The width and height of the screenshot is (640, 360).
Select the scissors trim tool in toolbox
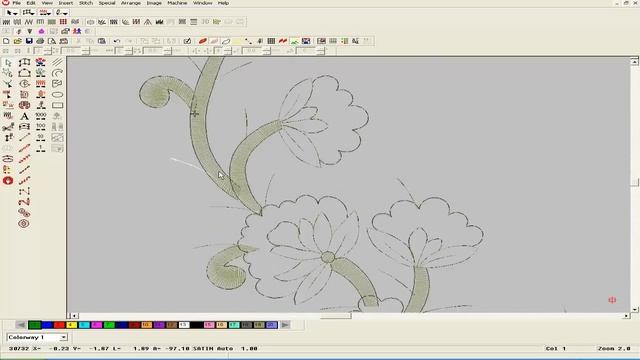[8, 127]
